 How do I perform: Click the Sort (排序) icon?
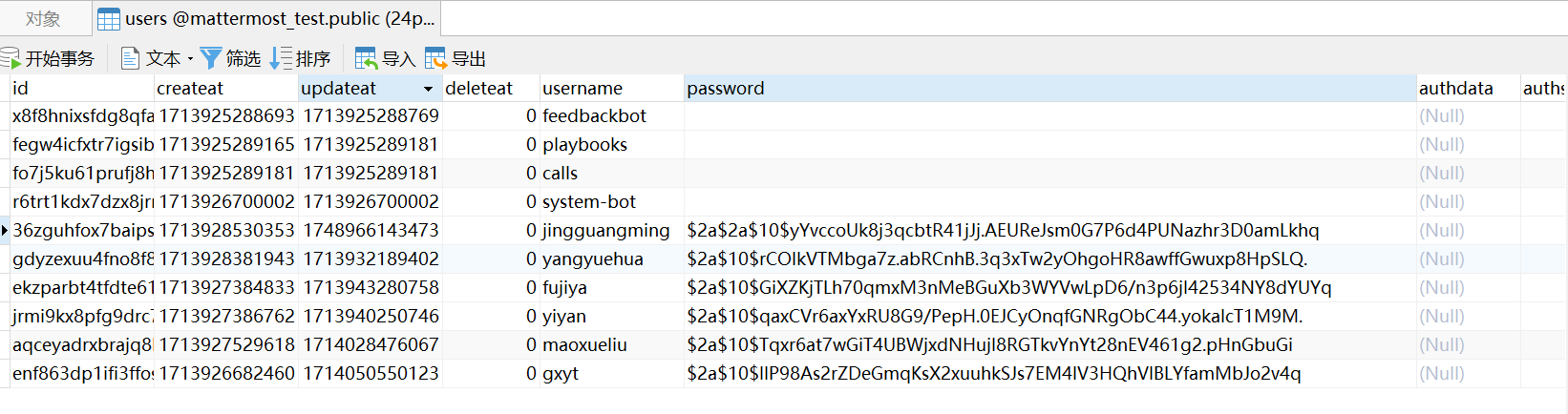(x=281, y=59)
